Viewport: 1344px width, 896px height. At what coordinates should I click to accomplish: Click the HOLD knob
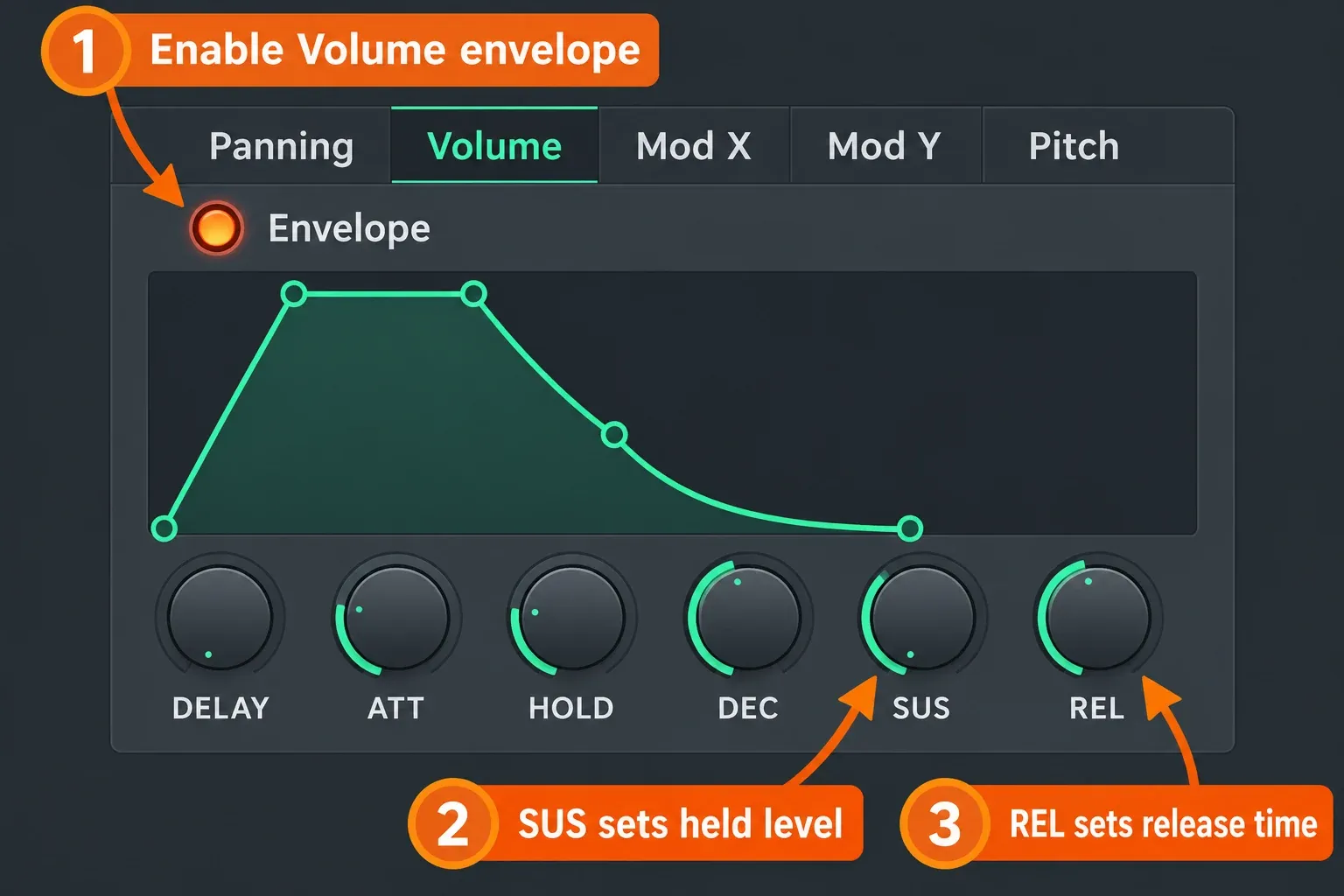point(572,618)
